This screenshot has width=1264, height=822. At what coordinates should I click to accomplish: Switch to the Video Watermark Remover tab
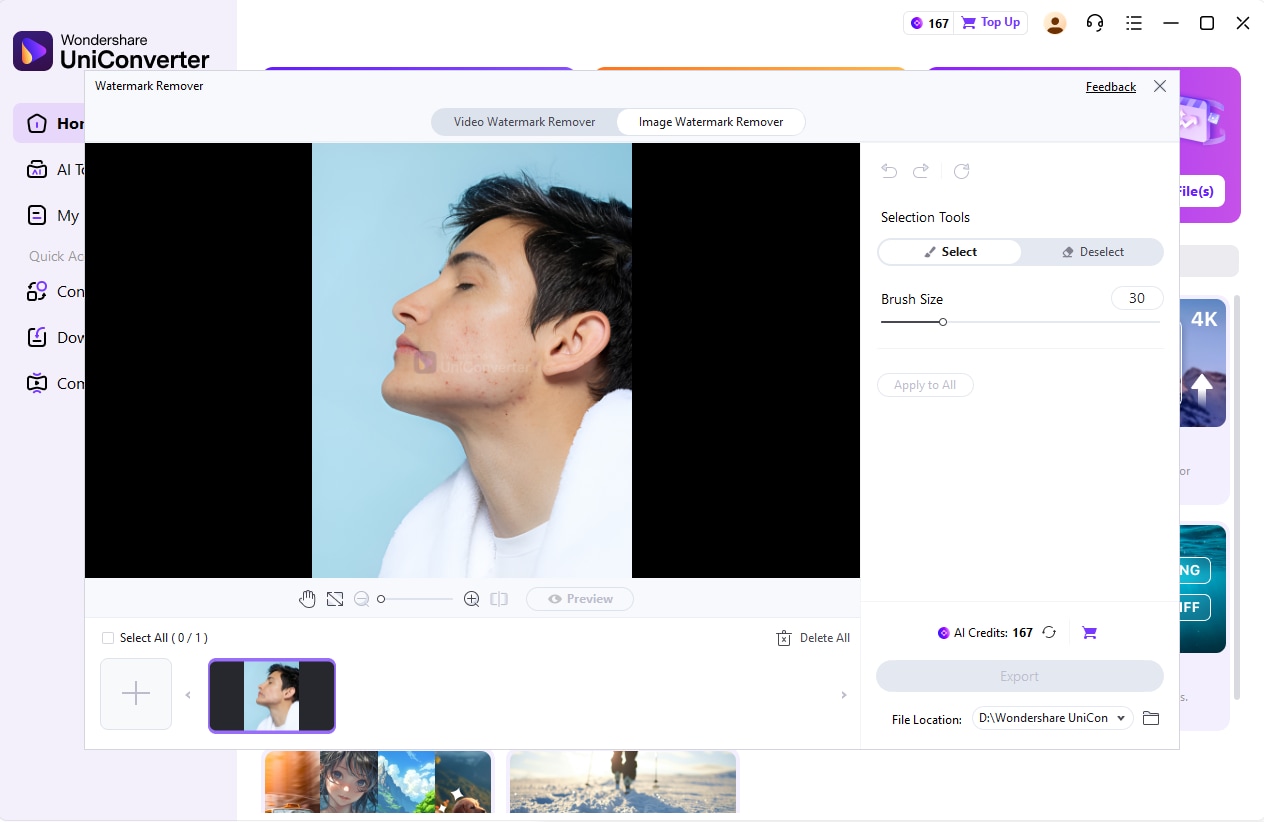point(524,121)
